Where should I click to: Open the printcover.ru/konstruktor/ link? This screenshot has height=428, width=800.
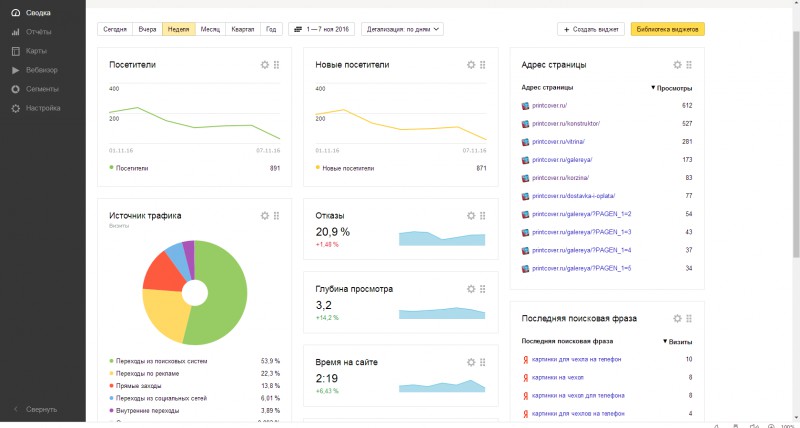coord(566,123)
